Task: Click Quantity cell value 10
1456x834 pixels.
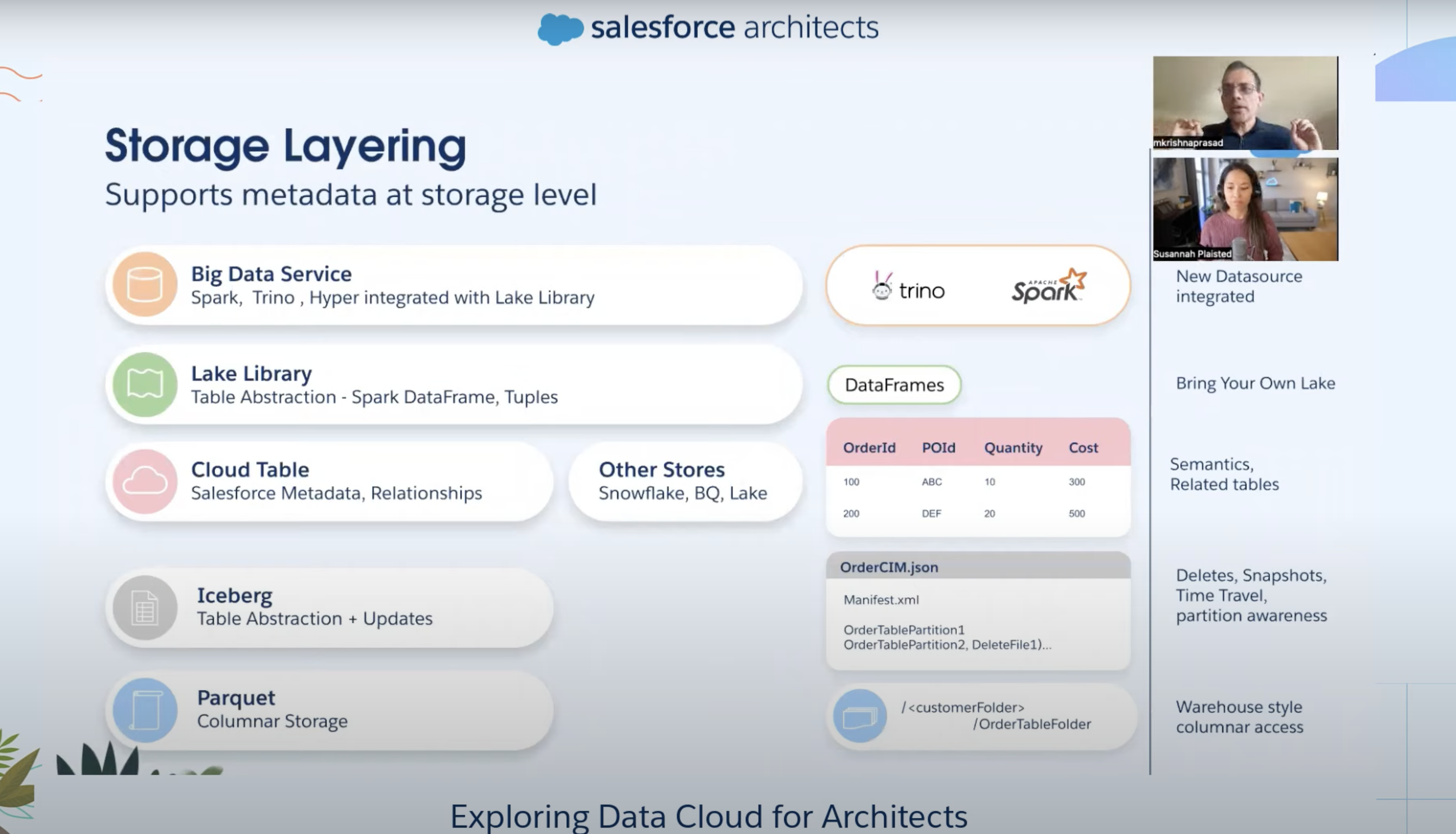Action: pyautogui.click(x=990, y=482)
